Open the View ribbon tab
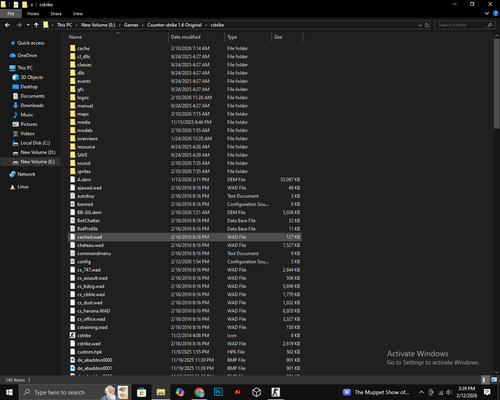Image resolution: width=500 pixels, height=400 pixels. (x=78, y=14)
